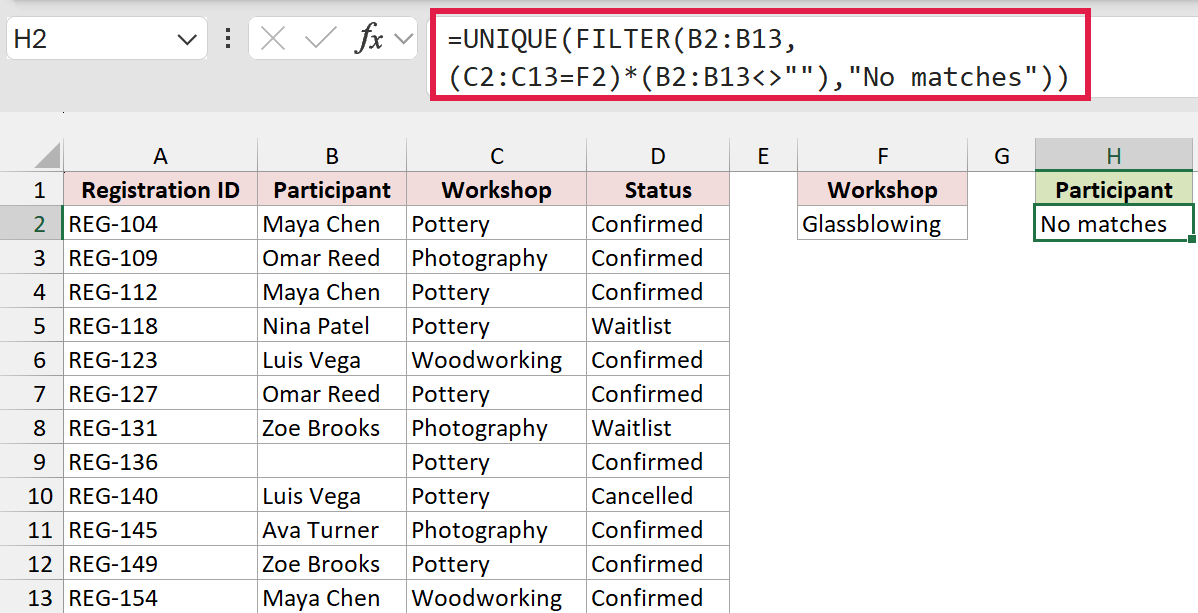Click the Select All corner triangle

(47, 156)
